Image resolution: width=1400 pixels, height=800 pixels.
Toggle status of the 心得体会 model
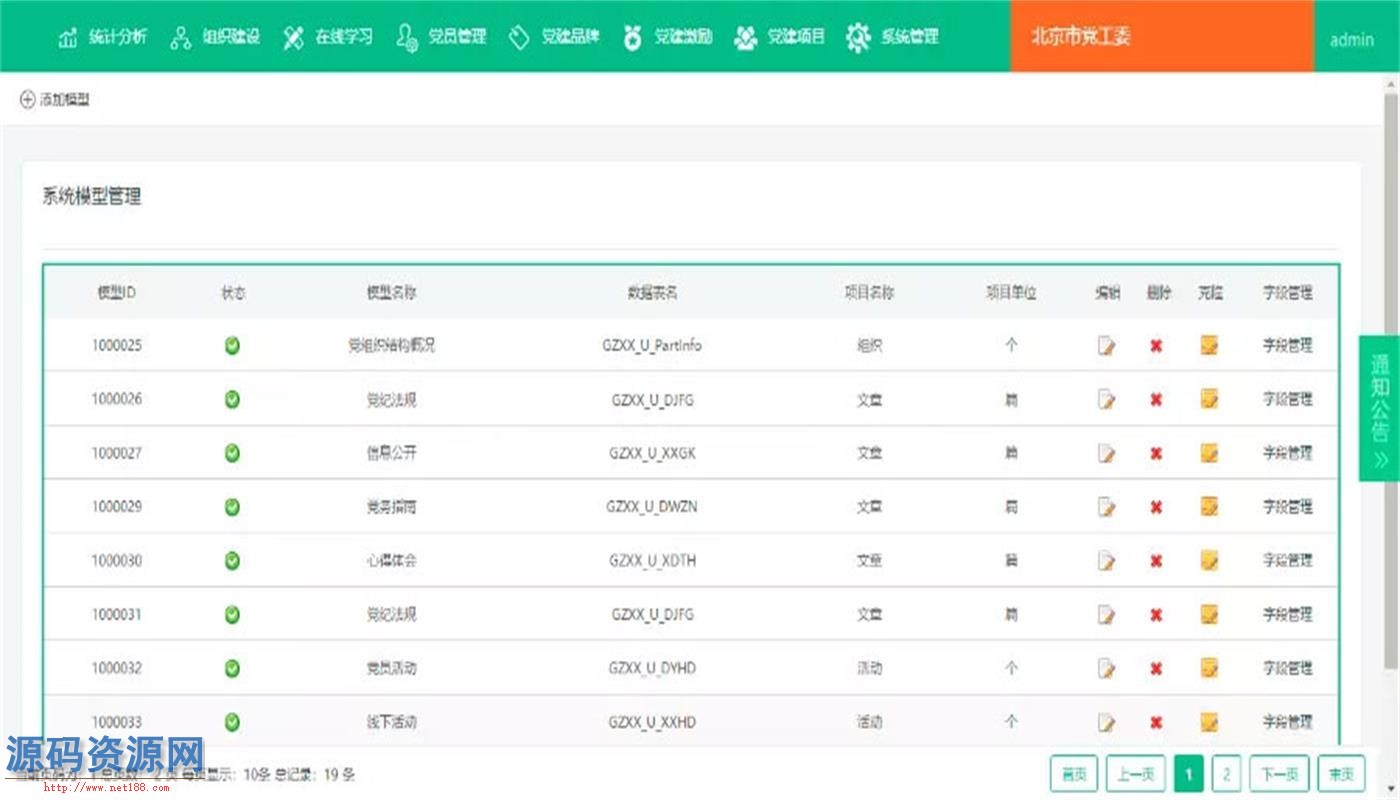[x=232, y=561]
